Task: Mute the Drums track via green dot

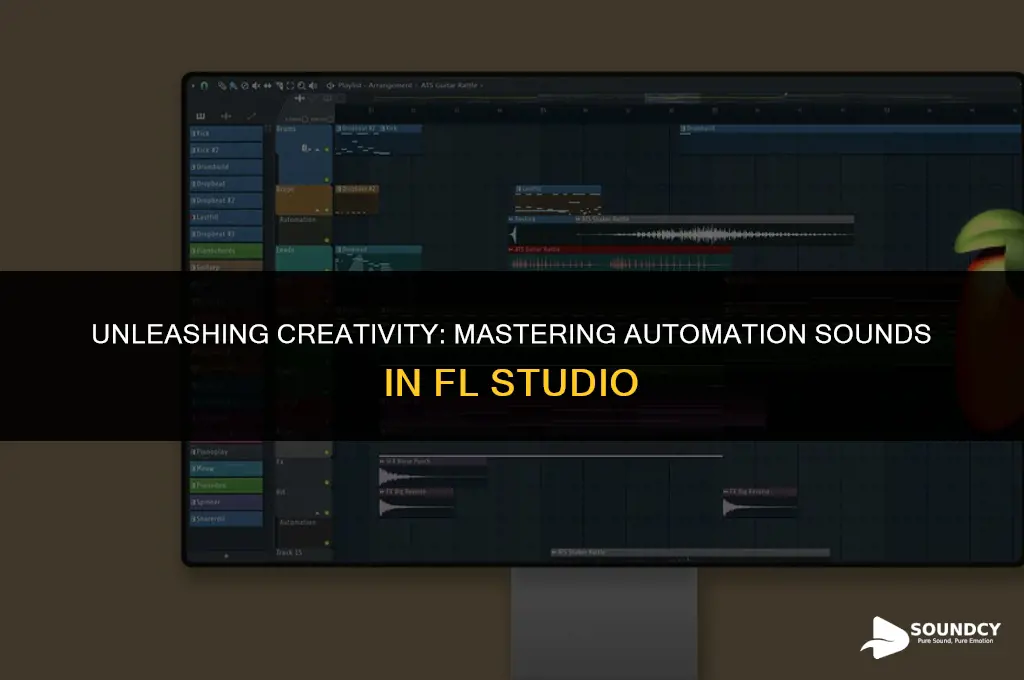Action: click(327, 150)
